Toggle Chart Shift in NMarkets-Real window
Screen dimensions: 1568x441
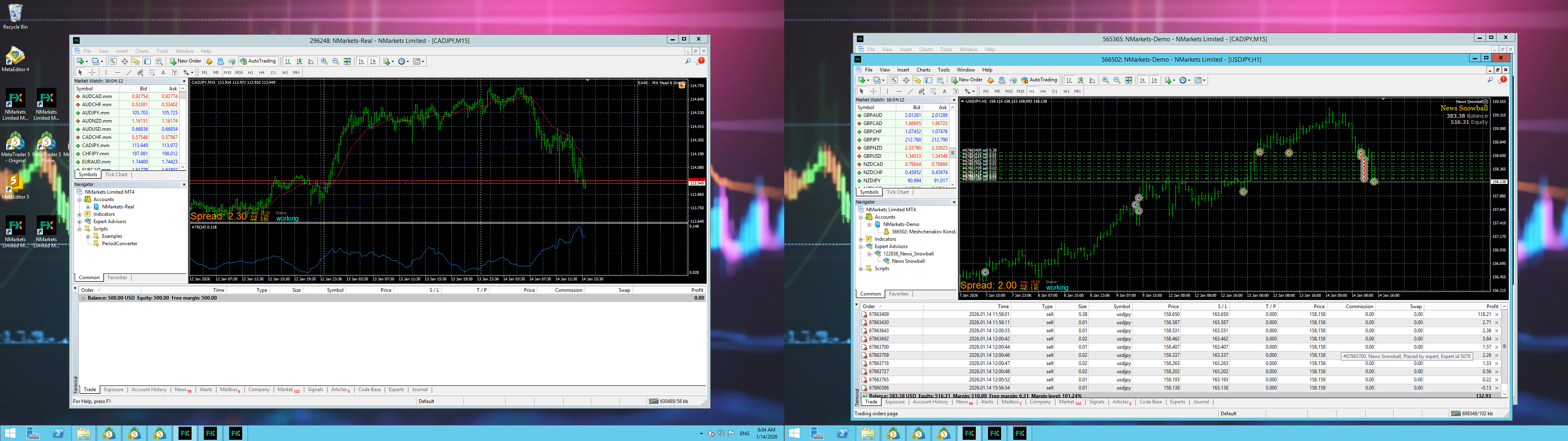373,62
